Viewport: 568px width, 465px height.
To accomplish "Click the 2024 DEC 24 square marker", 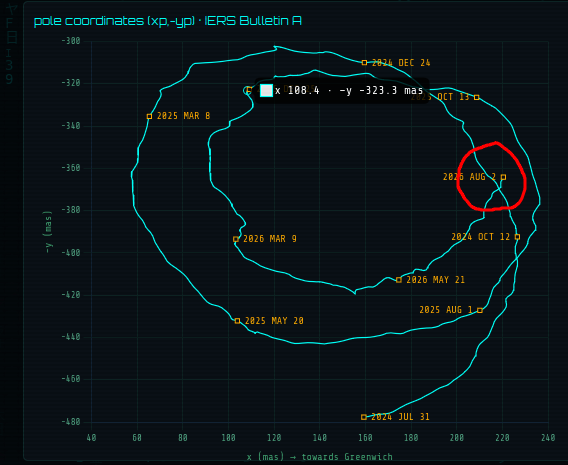I will pos(364,63).
